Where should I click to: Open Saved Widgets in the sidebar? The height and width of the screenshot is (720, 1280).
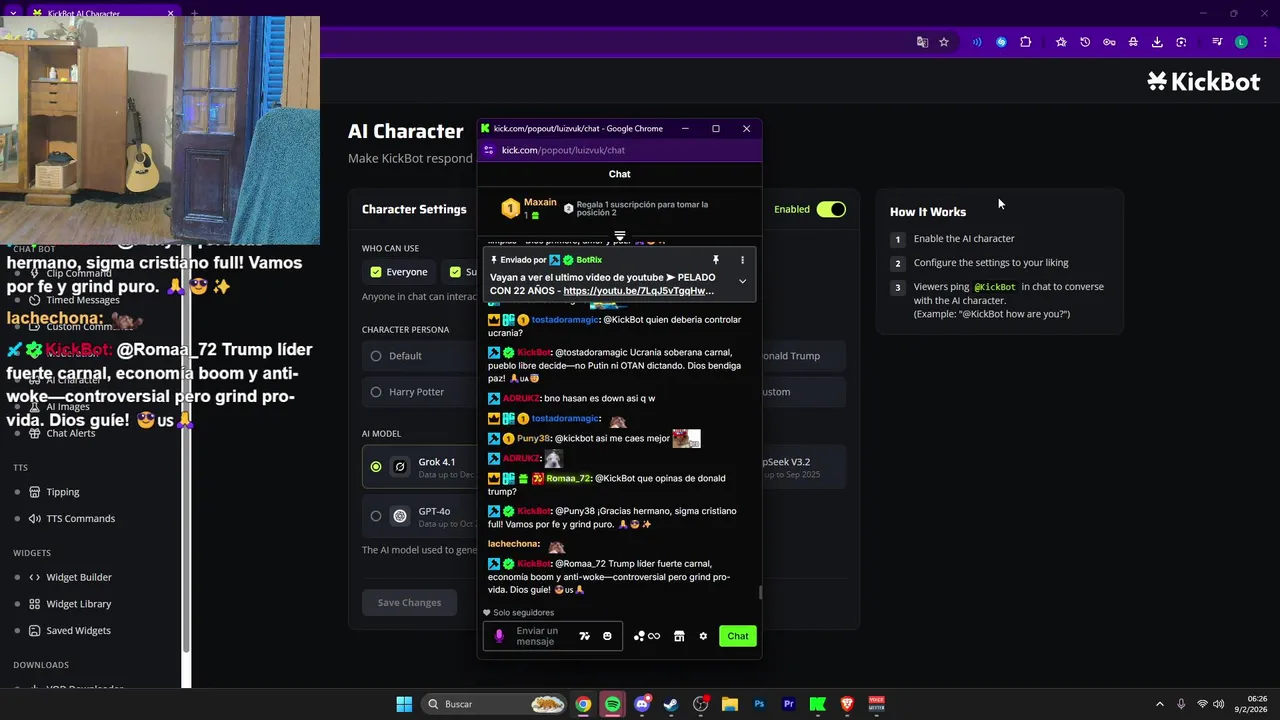78,630
